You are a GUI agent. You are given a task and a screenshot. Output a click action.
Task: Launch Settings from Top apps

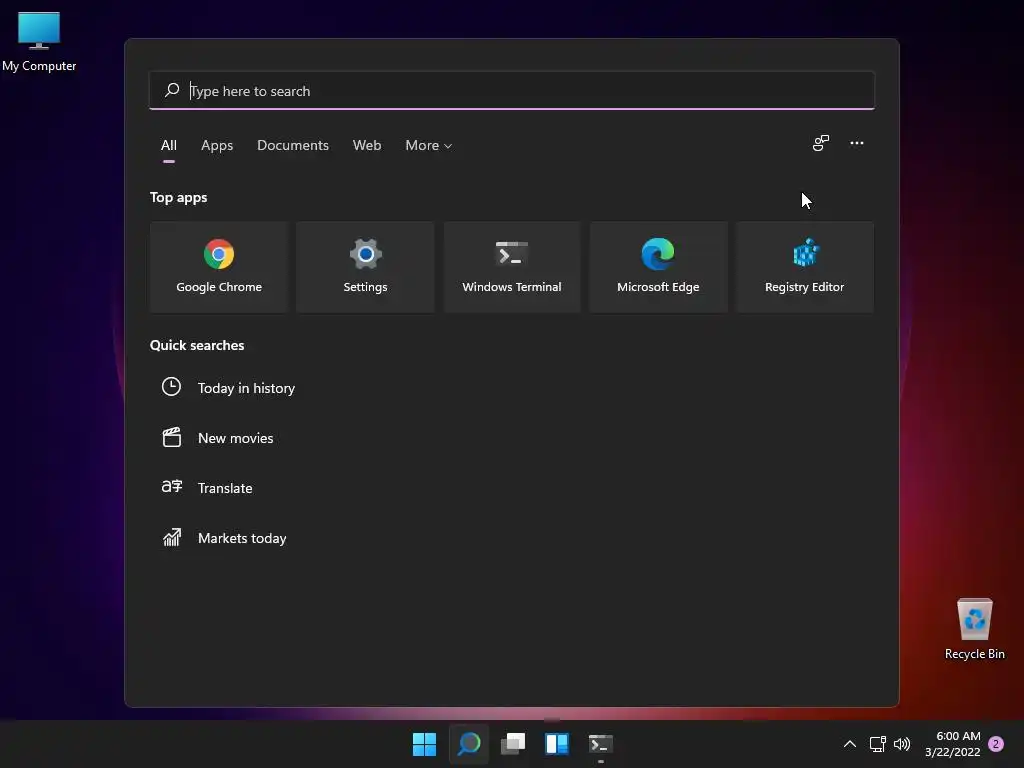click(x=365, y=266)
